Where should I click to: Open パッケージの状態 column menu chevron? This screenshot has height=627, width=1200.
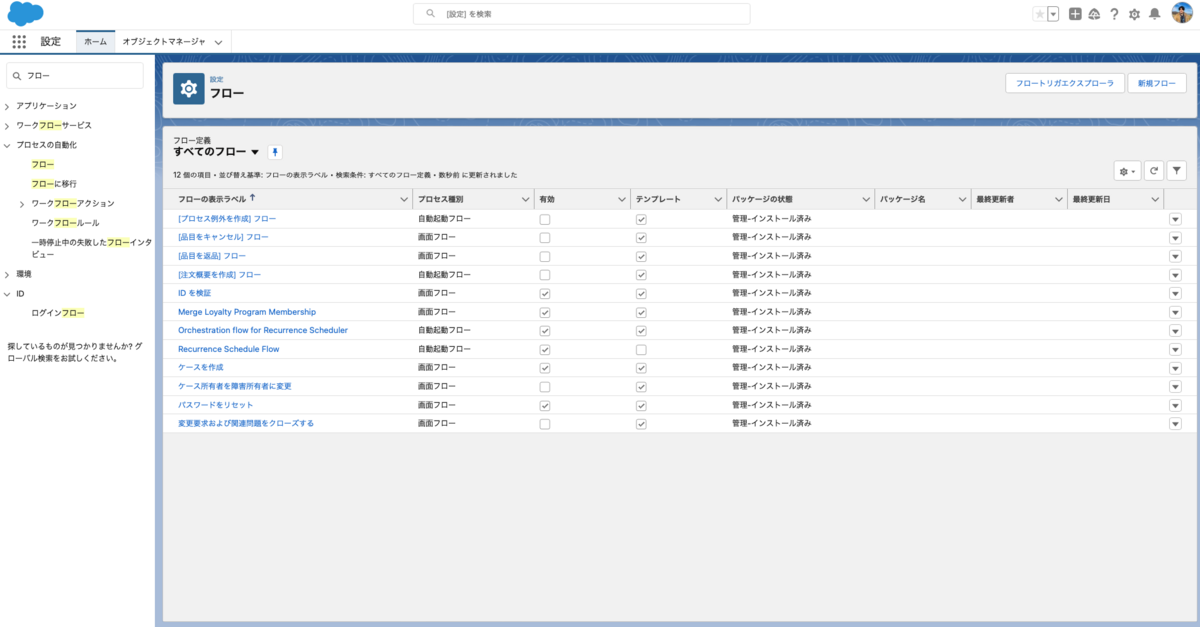(x=865, y=199)
